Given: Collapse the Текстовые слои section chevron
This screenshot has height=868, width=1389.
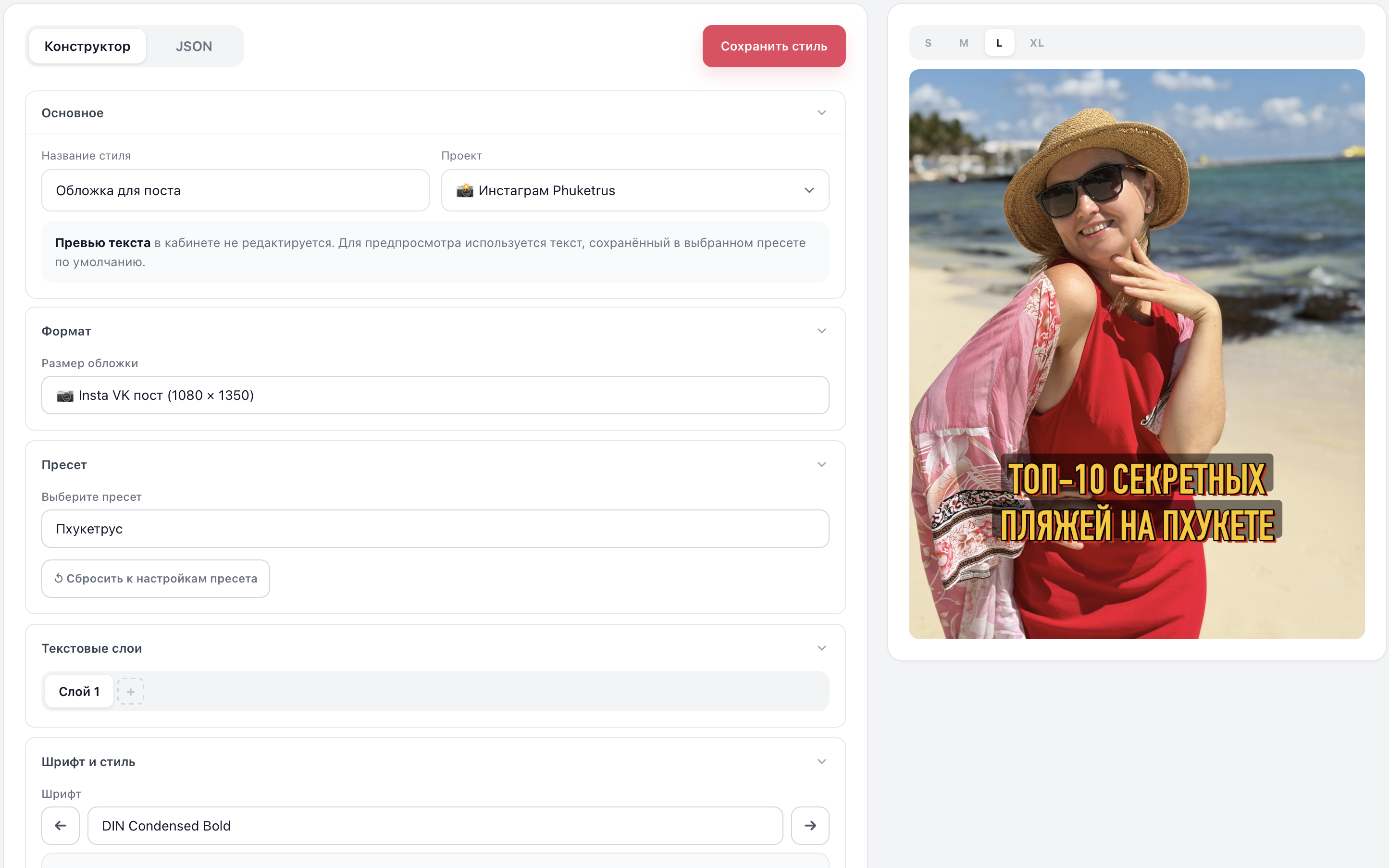Looking at the screenshot, I should tap(821, 648).
